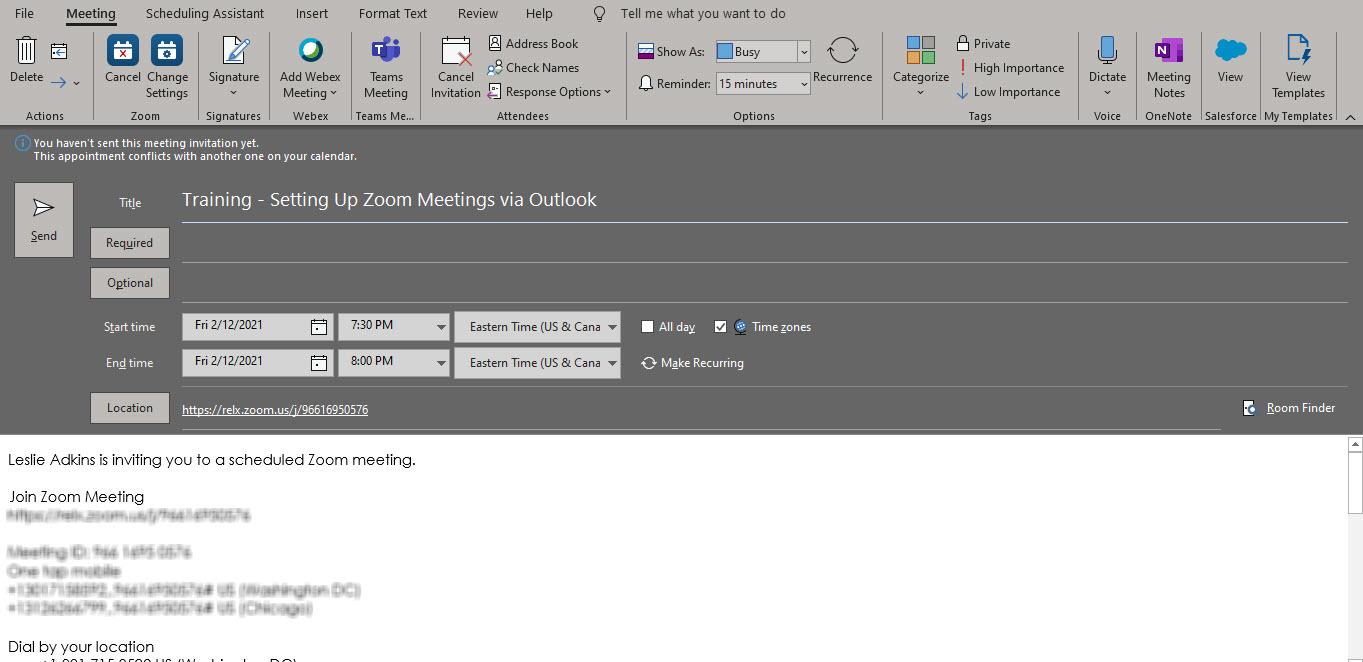Click Make Recurring
This screenshot has width=1363, height=662.
(x=692, y=363)
